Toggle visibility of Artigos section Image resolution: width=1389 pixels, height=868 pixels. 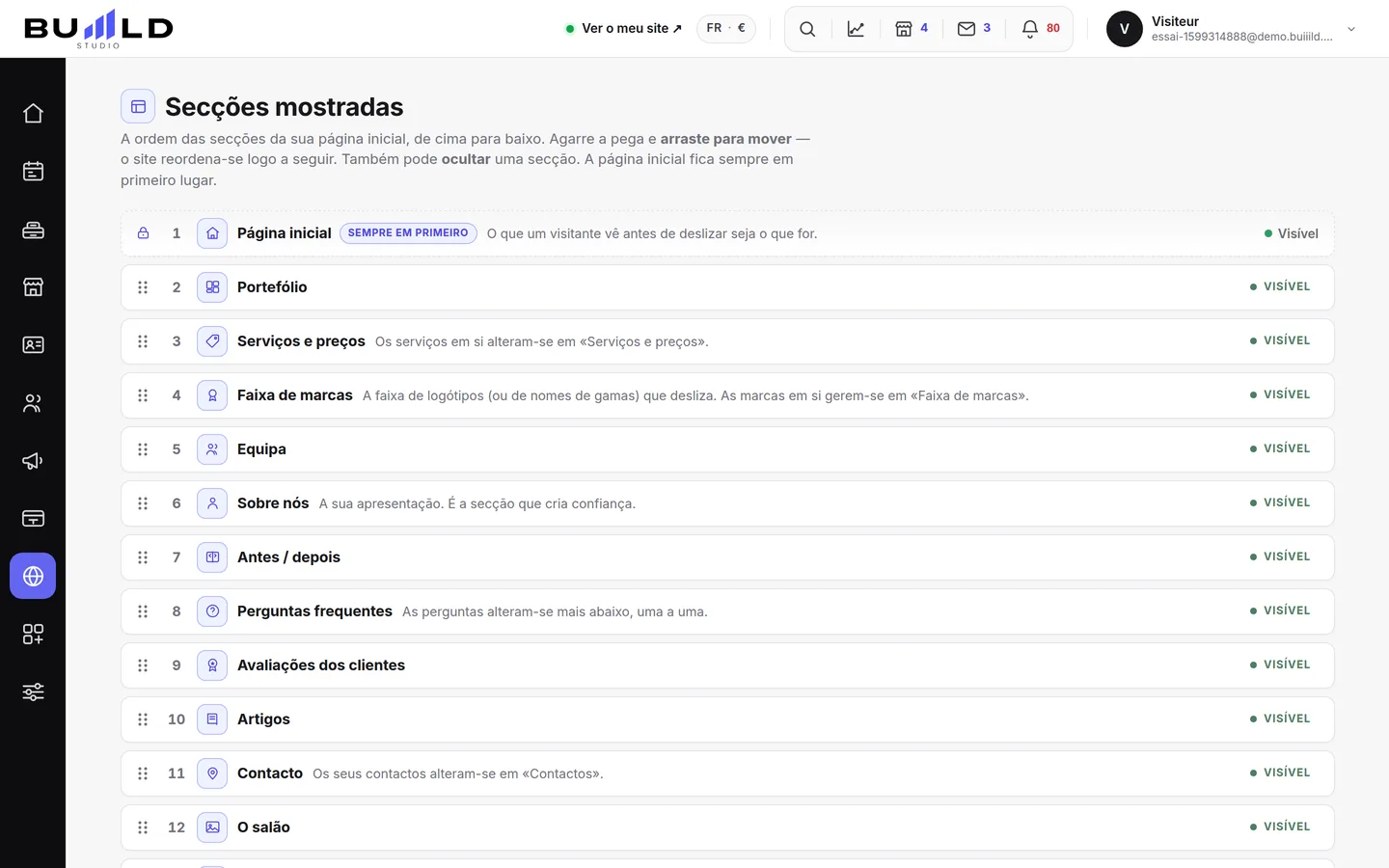(x=1280, y=719)
